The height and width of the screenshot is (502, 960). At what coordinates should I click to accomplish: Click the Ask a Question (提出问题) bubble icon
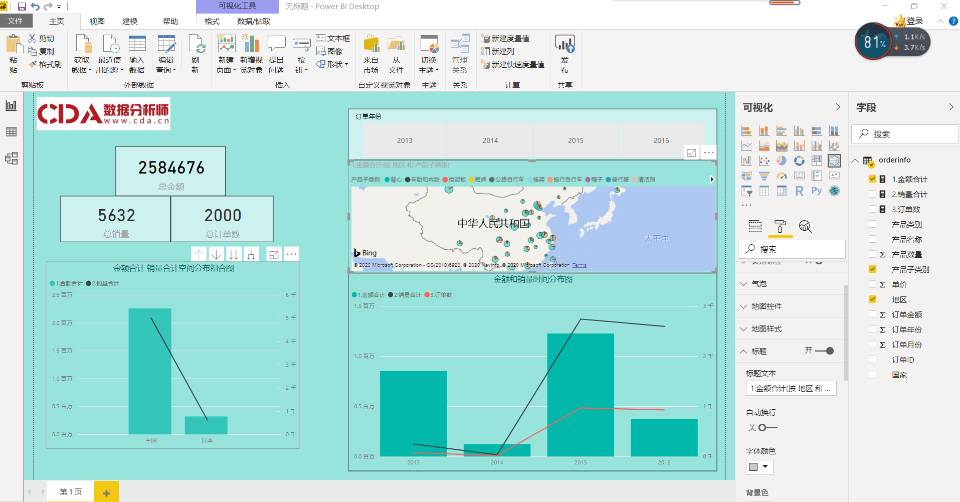point(276,44)
